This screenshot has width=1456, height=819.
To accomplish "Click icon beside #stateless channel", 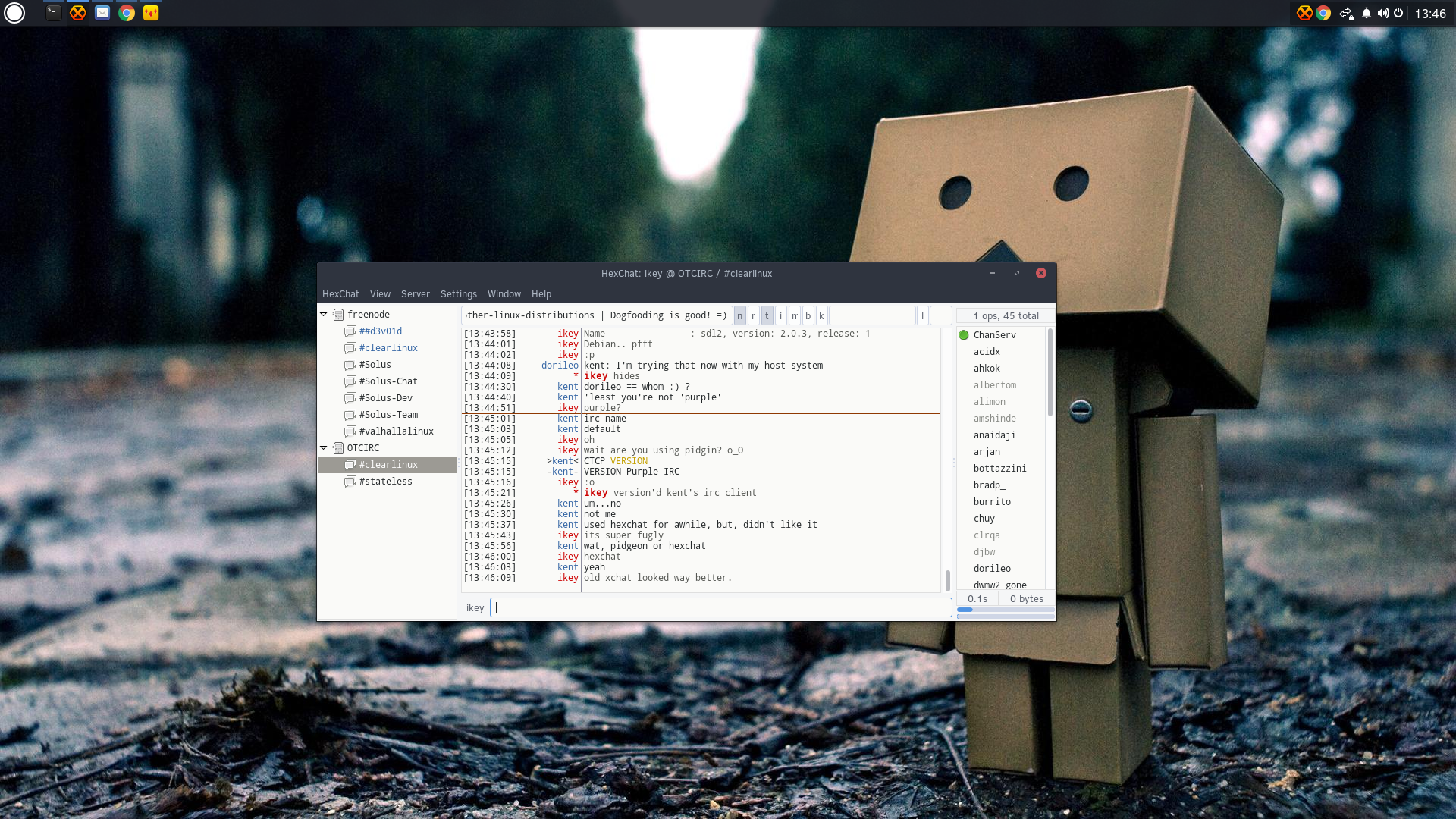I will 350,482.
